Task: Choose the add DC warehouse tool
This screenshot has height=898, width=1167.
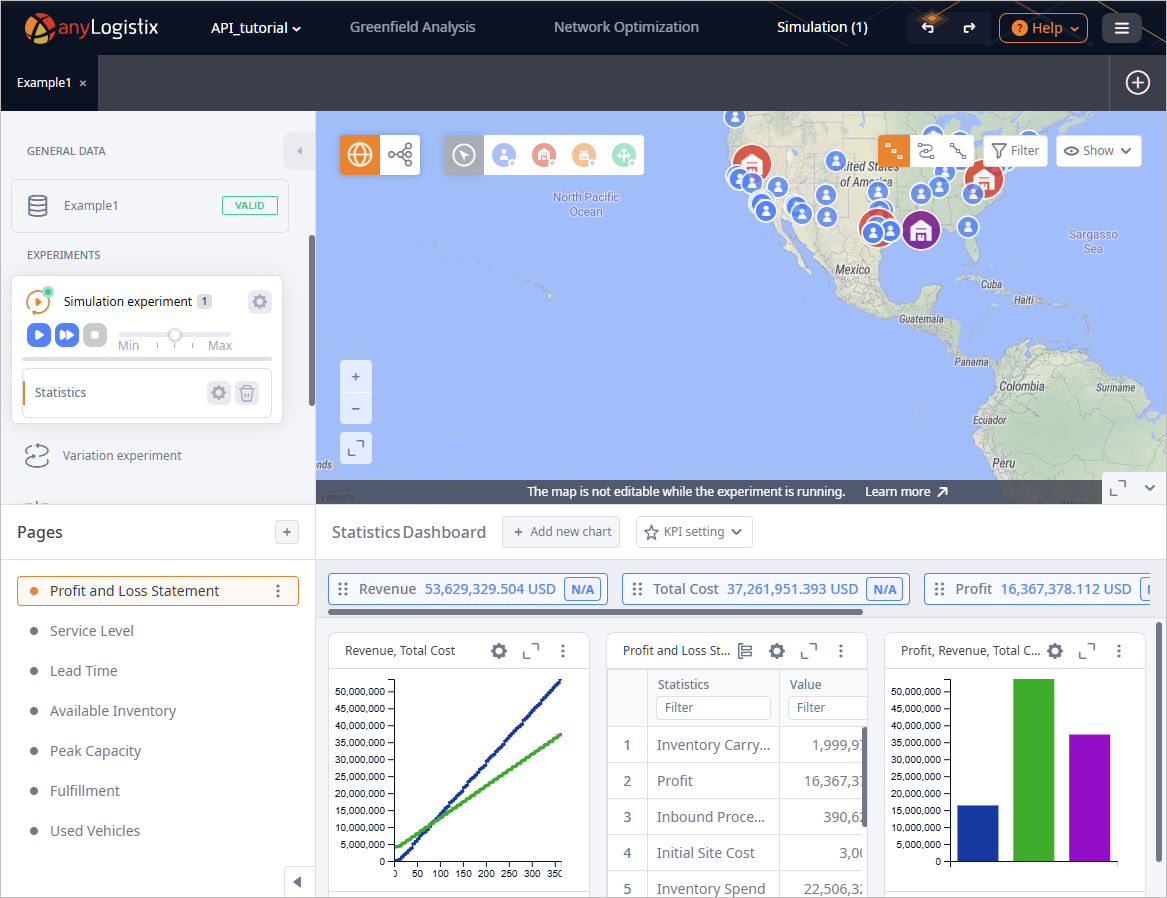Action: coord(544,155)
